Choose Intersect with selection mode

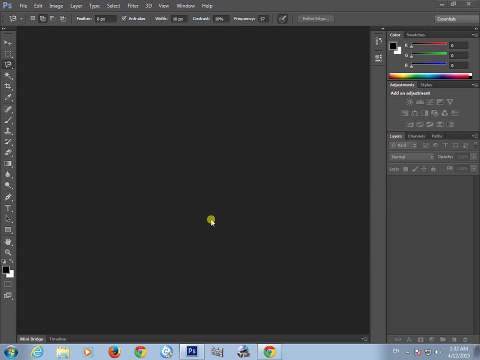click(63, 19)
